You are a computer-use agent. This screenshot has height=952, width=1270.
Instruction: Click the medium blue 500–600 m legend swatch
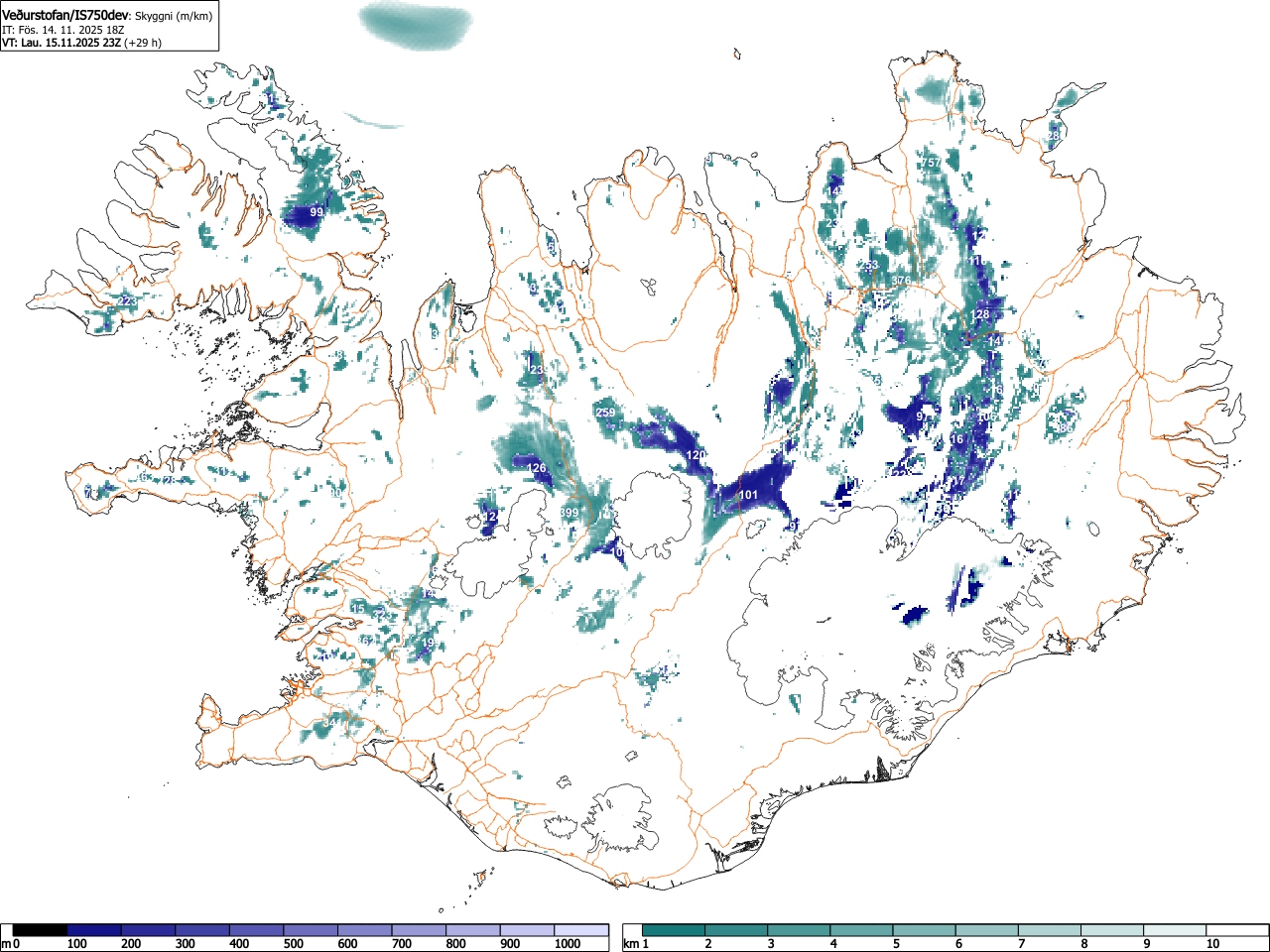click(x=311, y=930)
